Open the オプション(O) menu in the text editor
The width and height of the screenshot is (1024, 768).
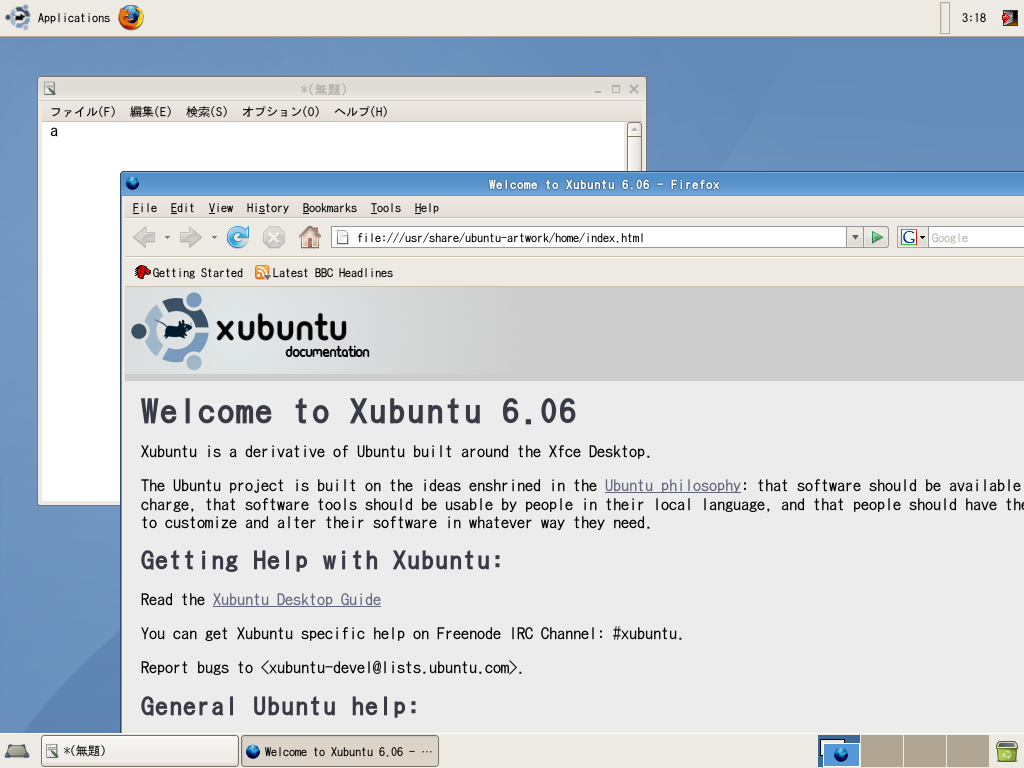point(281,112)
